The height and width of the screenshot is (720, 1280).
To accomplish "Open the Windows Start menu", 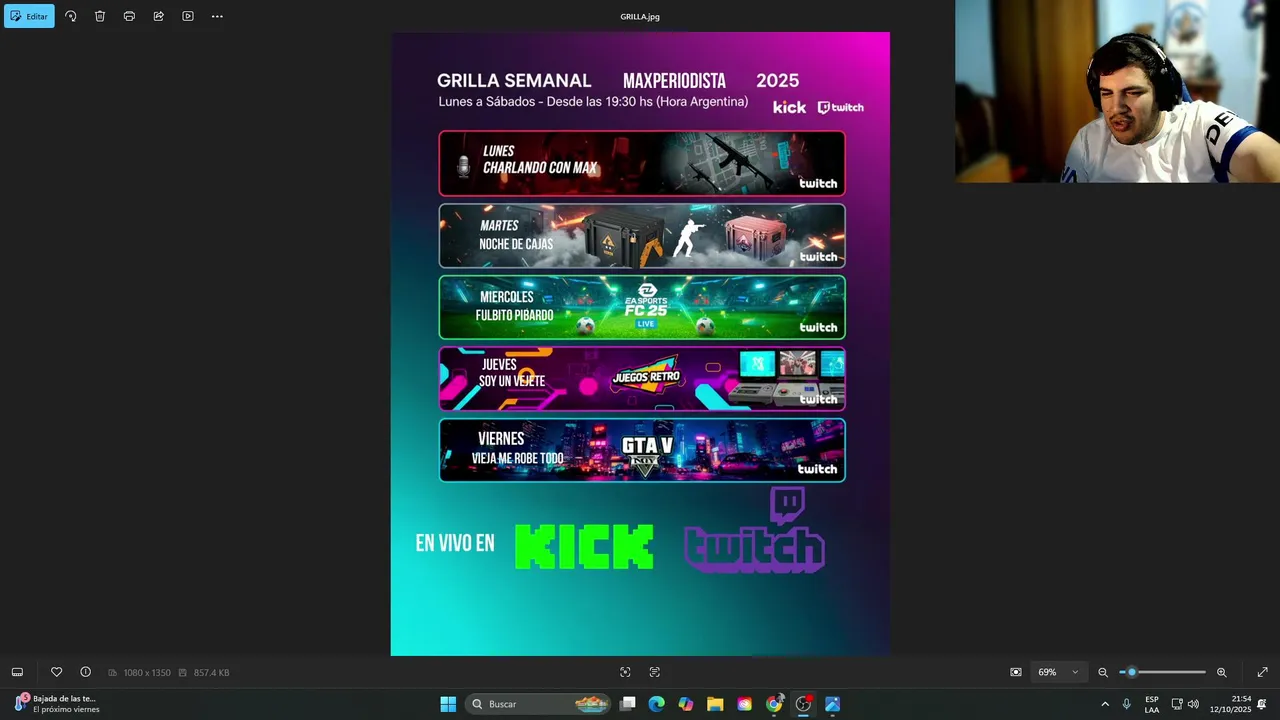I will (x=448, y=704).
